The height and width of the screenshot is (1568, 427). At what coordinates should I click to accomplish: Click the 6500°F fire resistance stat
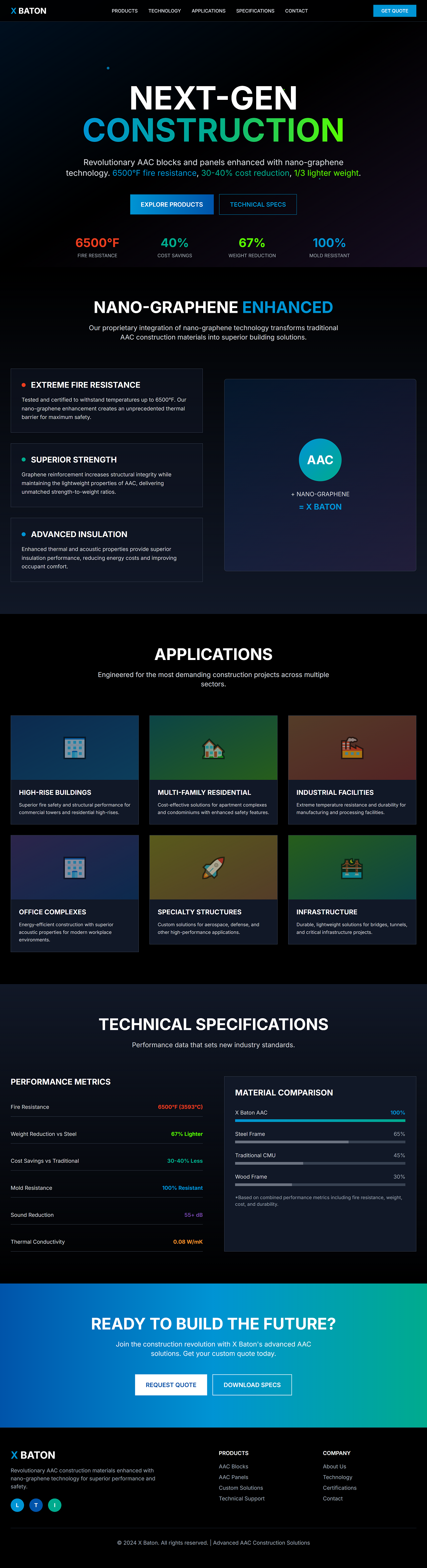click(x=97, y=246)
